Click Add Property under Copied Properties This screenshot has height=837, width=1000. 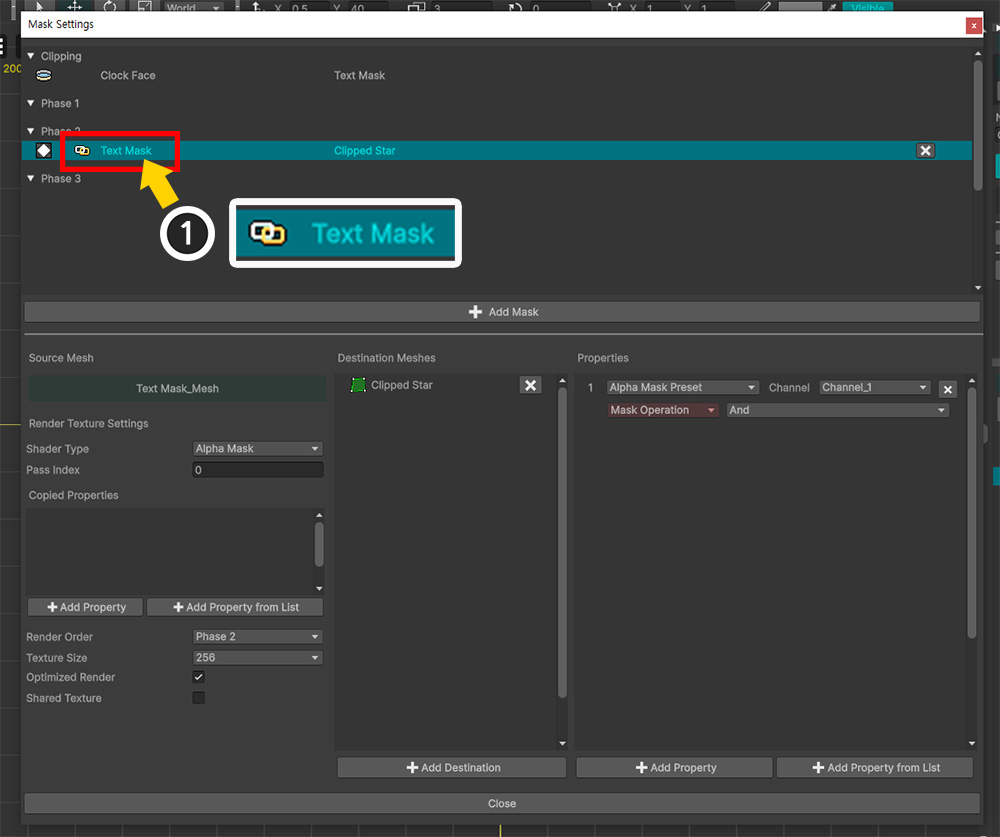[87, 607]
